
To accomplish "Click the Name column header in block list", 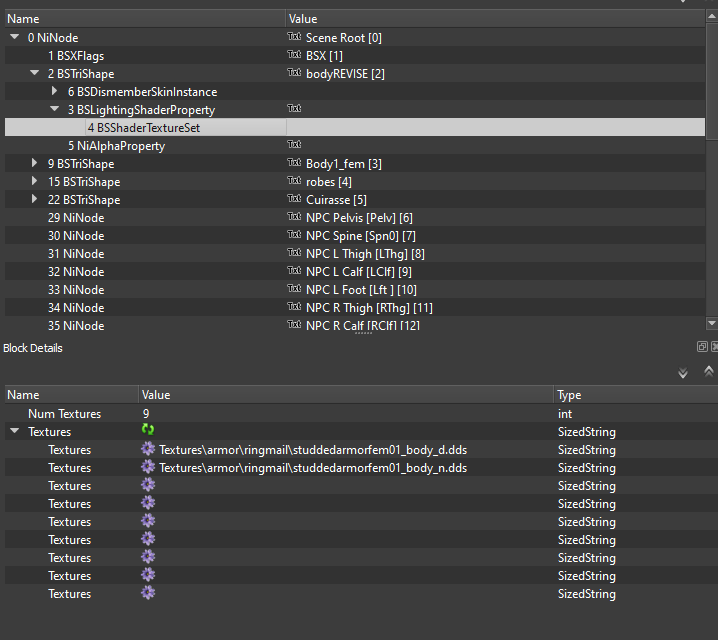I will point(145,19).
